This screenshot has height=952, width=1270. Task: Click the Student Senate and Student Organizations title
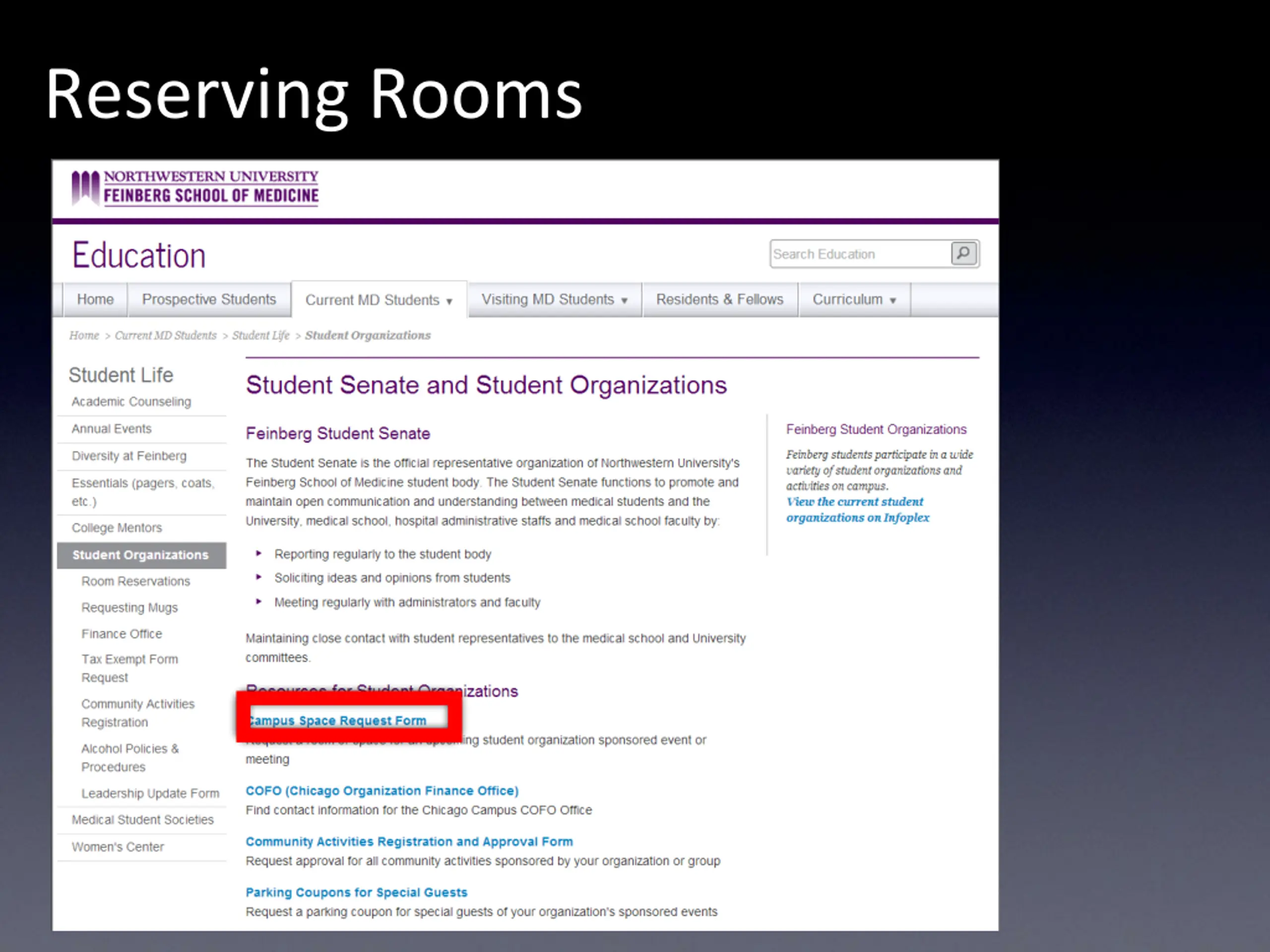click(486, 385)
